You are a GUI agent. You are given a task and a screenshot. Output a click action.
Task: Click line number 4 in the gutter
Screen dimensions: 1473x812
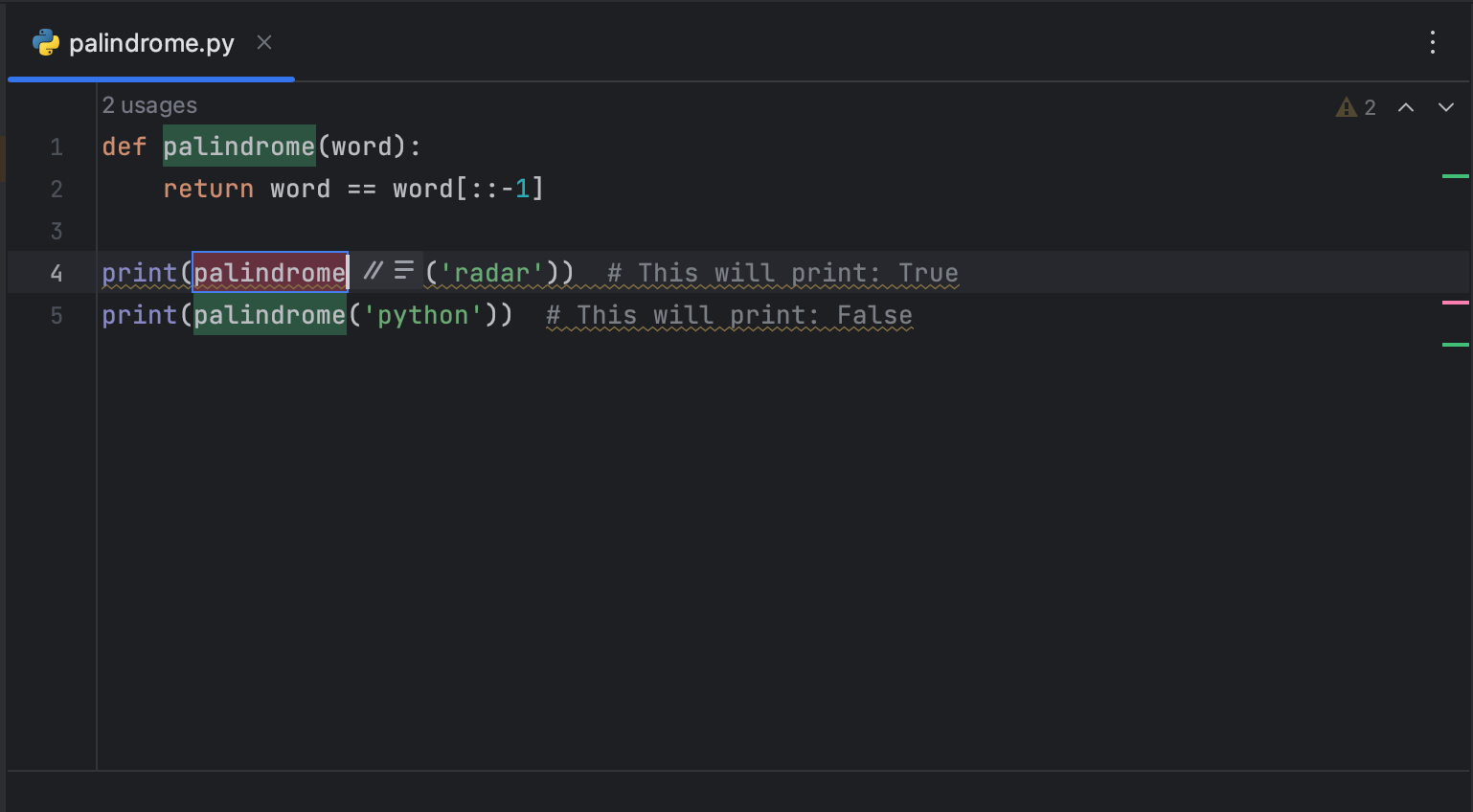[x=57, y=274]
